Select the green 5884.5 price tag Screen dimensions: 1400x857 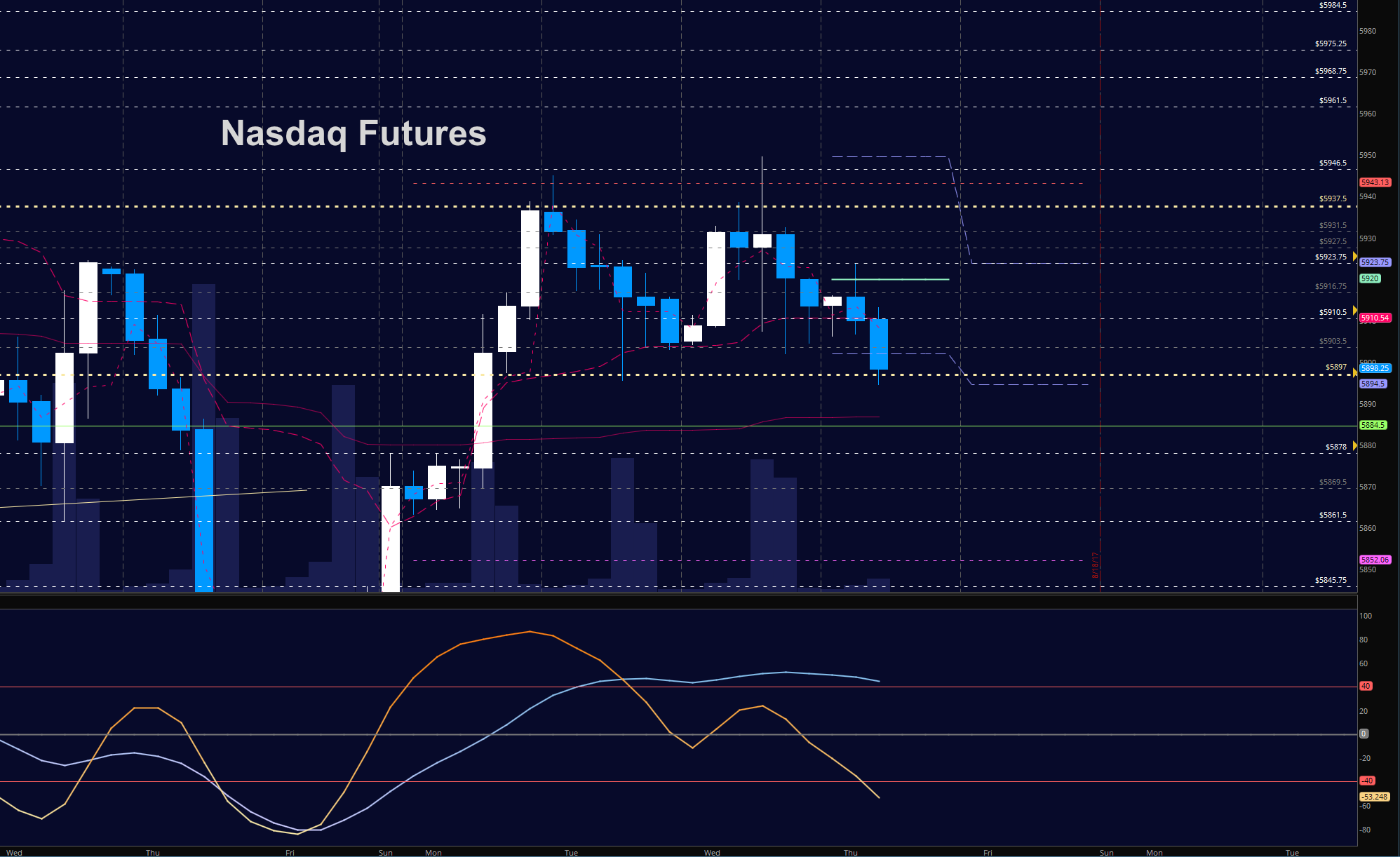1373,425
